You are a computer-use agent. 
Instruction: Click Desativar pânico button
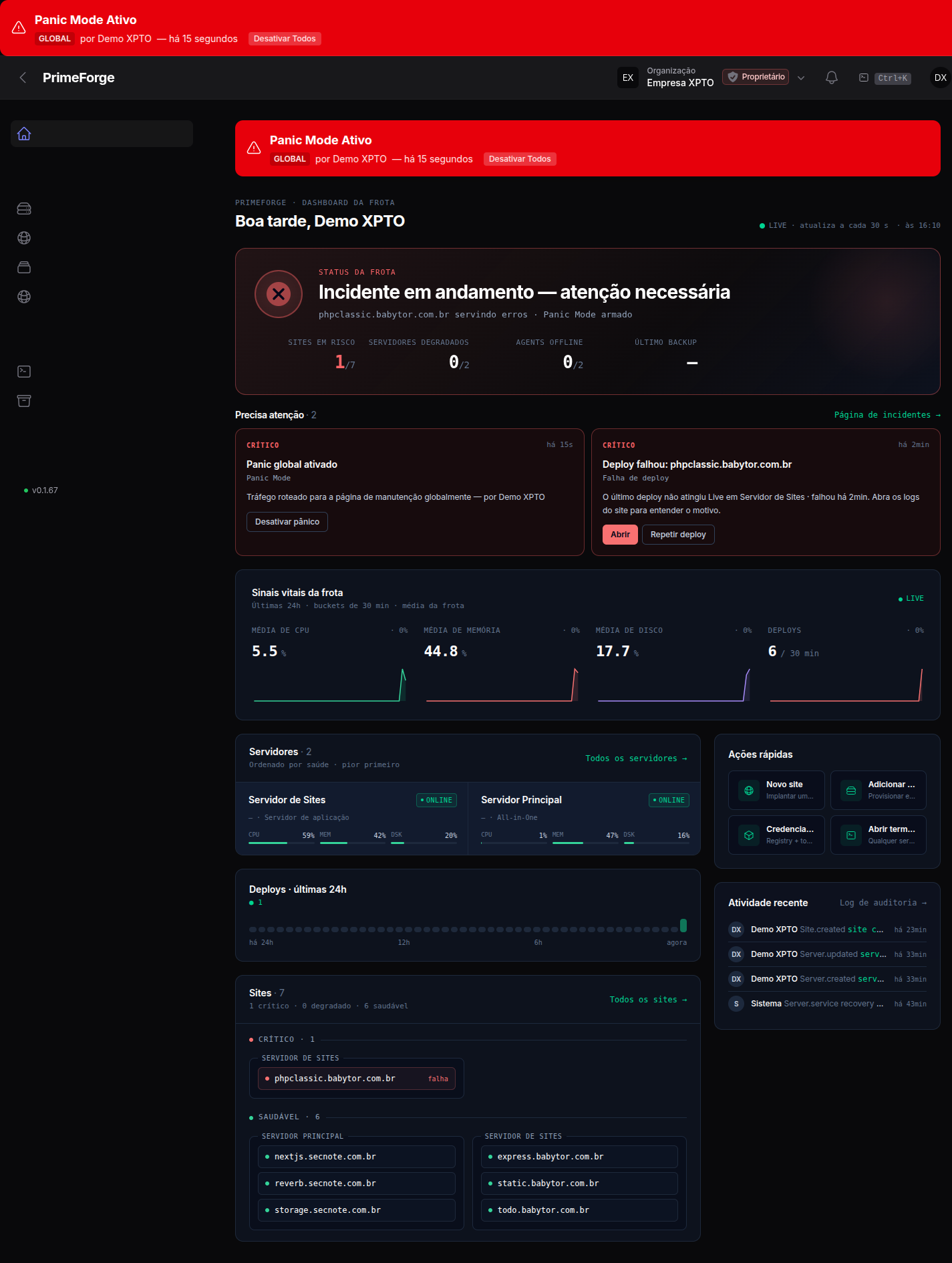(287, 522)
